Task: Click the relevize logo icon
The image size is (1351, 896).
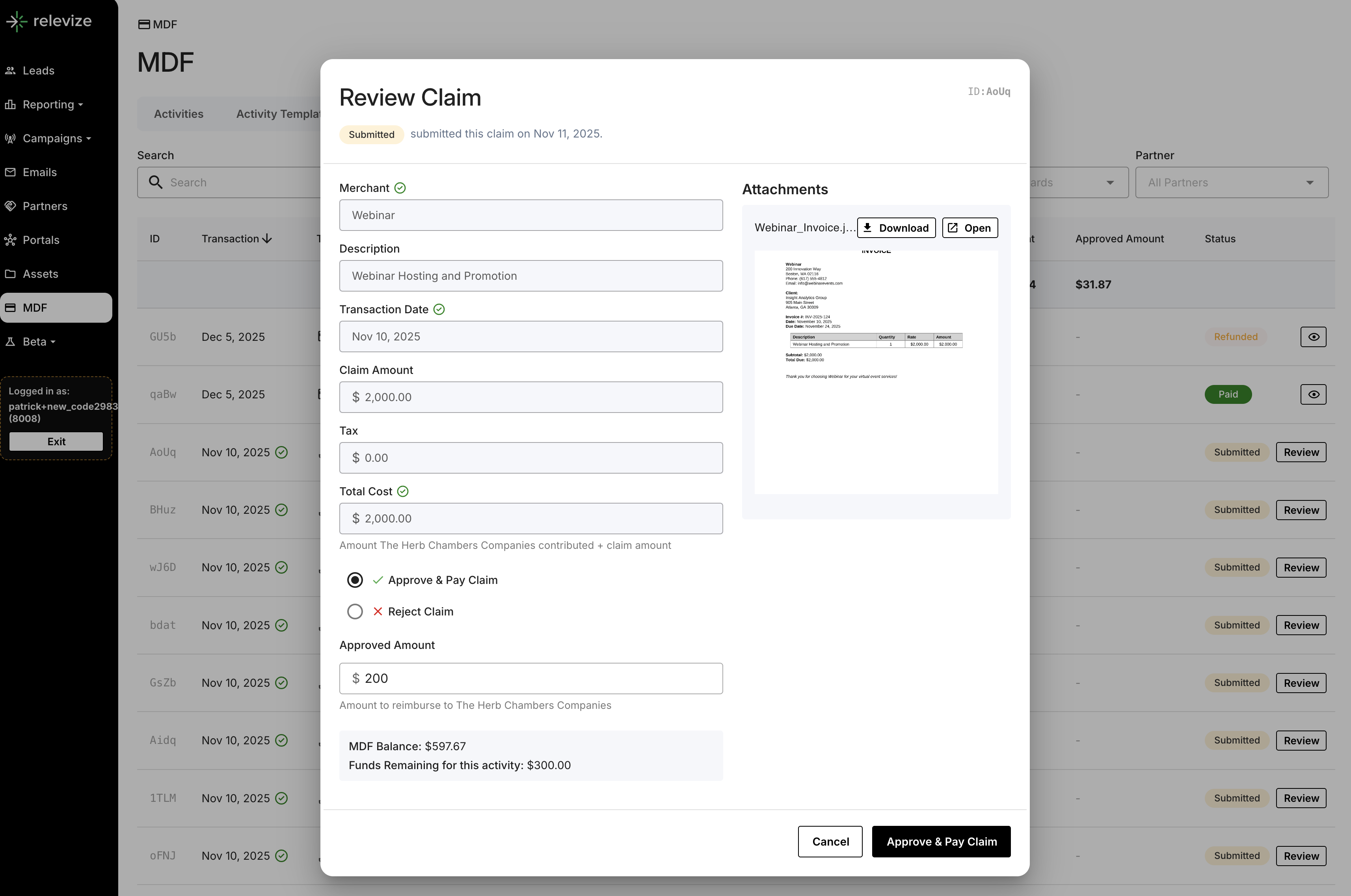Action: click(17, 22)
